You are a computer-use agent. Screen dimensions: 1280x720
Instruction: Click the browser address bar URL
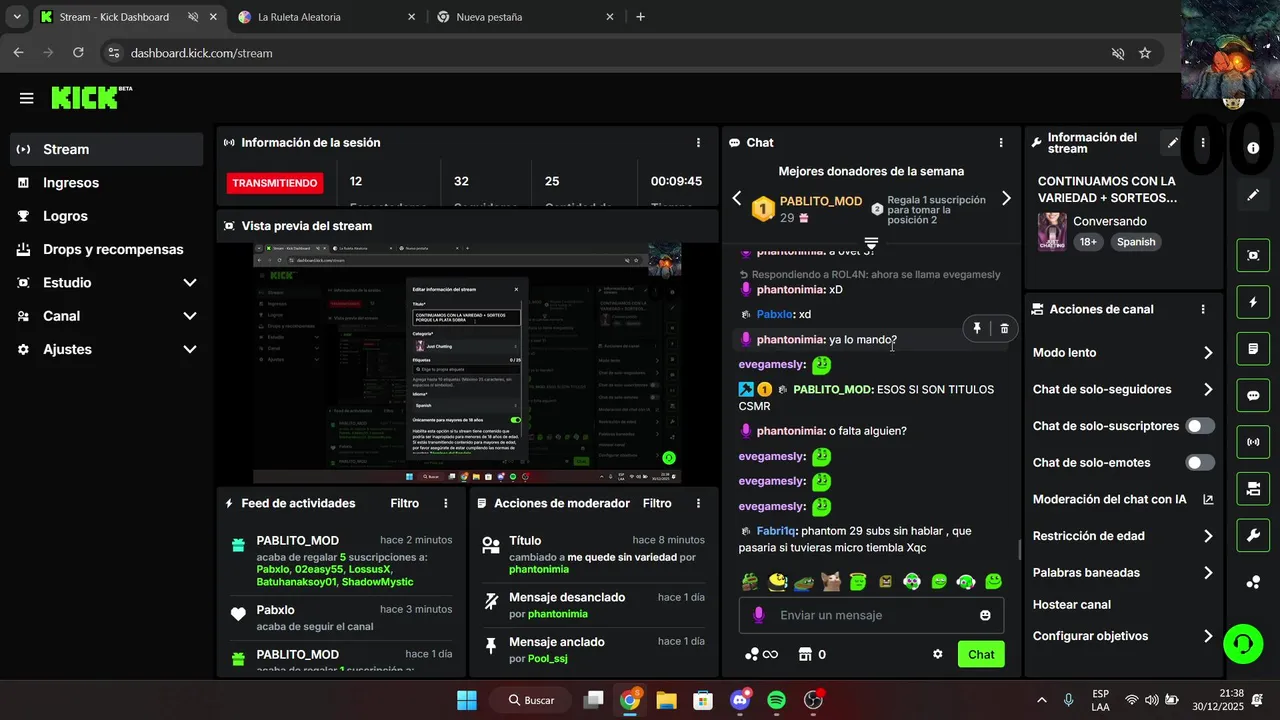(x=201, y=53)
